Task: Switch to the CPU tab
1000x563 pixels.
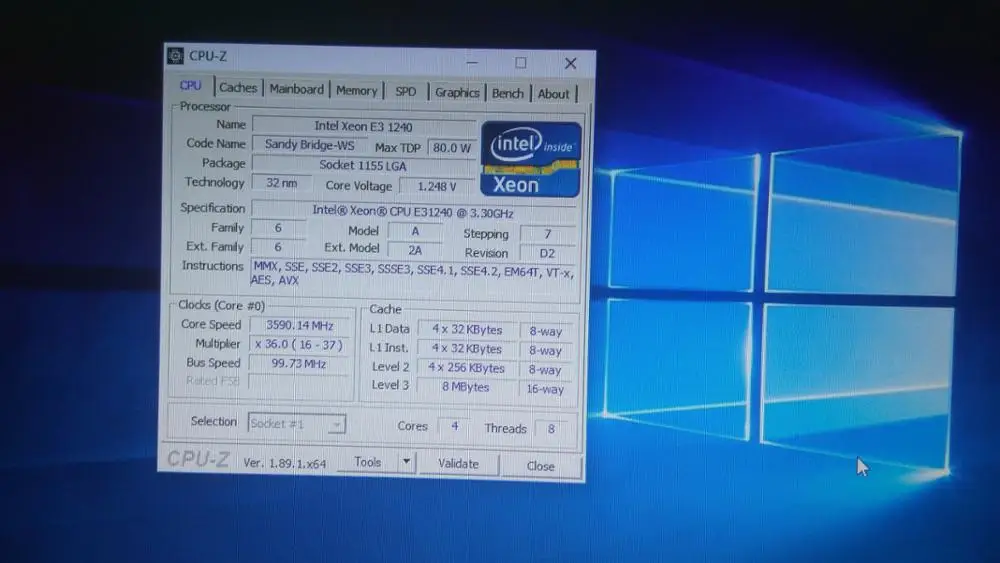Action: (190, 85)
